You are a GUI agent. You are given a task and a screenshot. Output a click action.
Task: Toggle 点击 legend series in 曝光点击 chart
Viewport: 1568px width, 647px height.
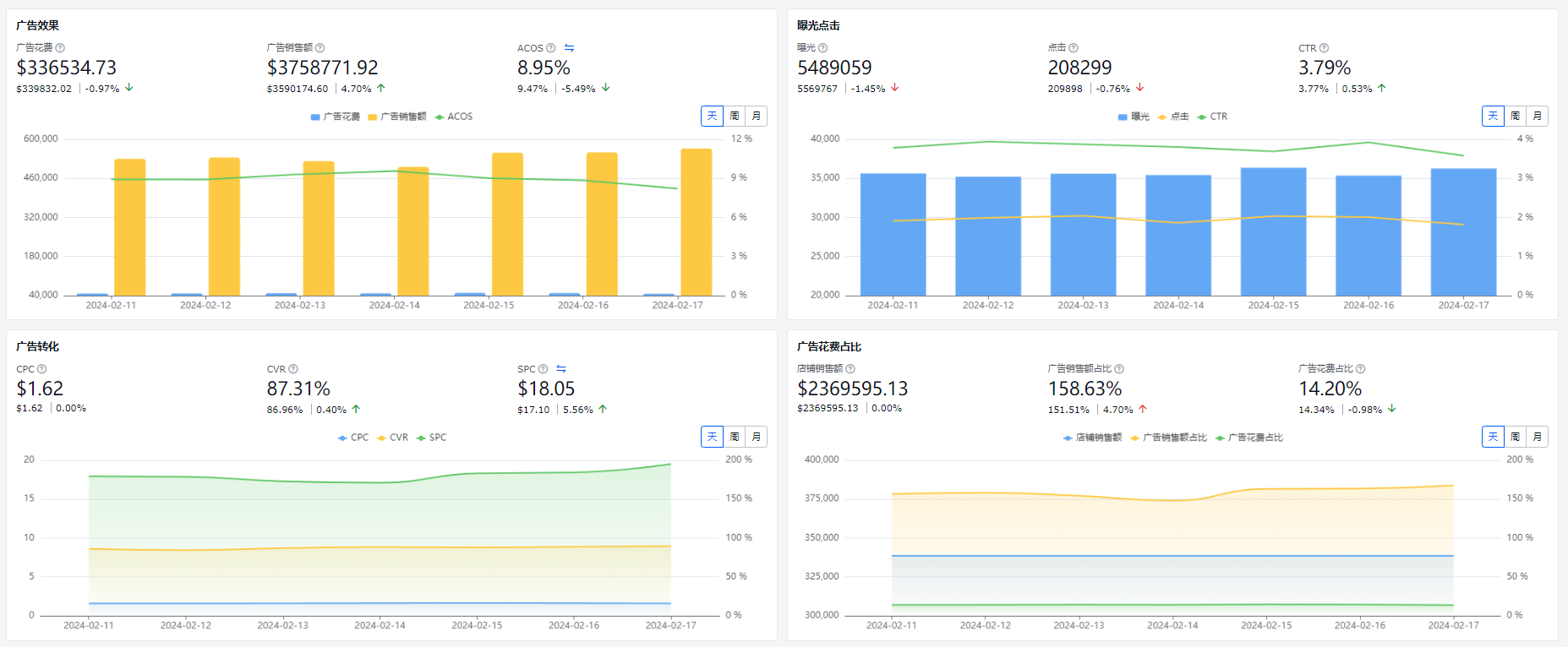click(x=1173, y=117)
